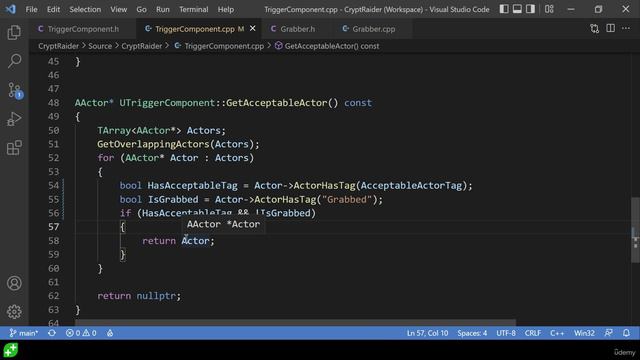The height and width of the screenshot is (360, 640).
Task: Open the Explorer view in activity bar
Action: tap(14, 33)
